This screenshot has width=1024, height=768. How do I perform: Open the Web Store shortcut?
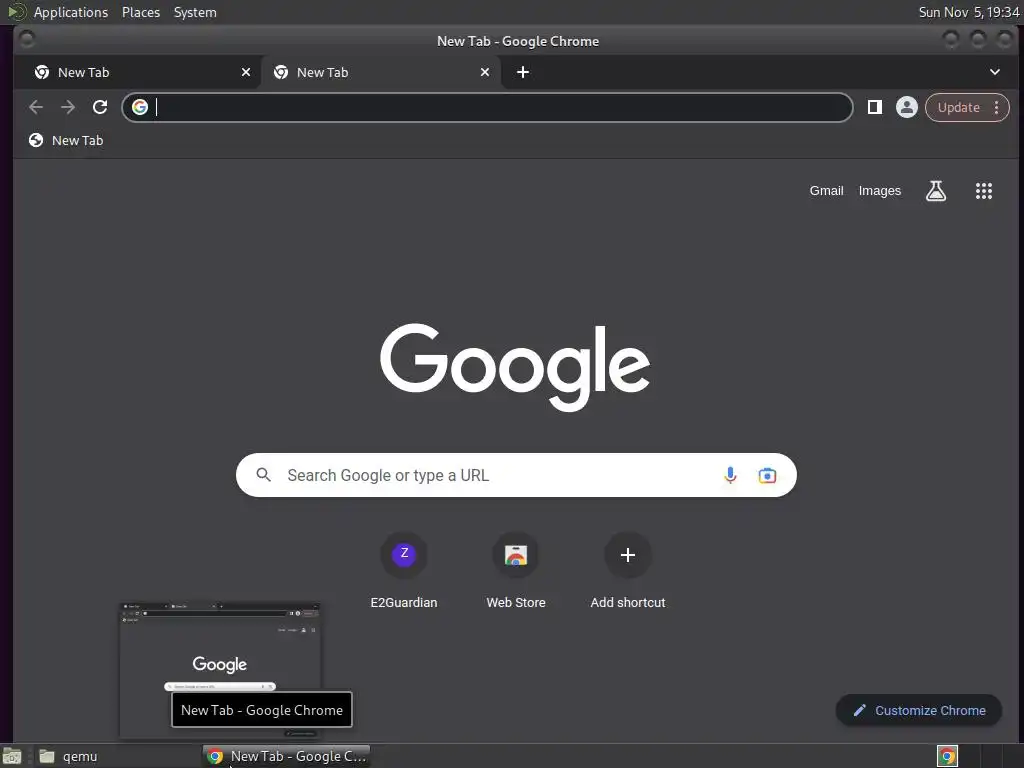[516, 570]
